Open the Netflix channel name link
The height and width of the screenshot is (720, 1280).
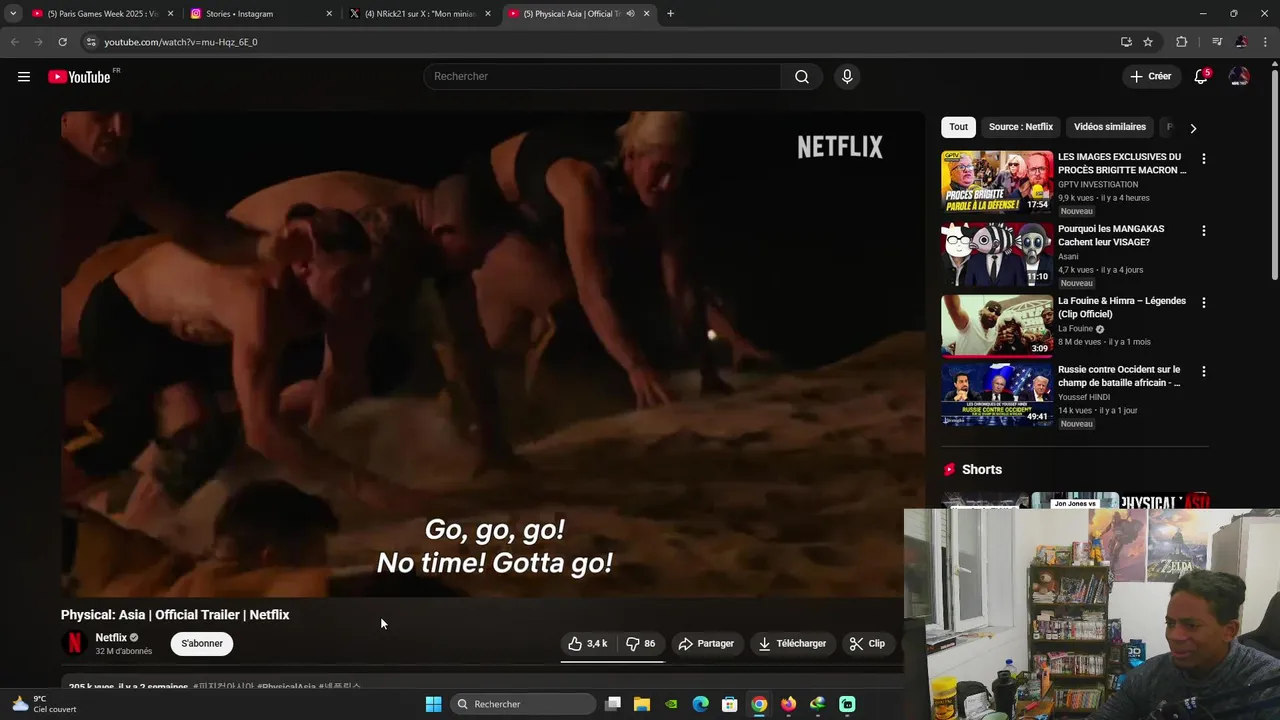click(111, 638)
